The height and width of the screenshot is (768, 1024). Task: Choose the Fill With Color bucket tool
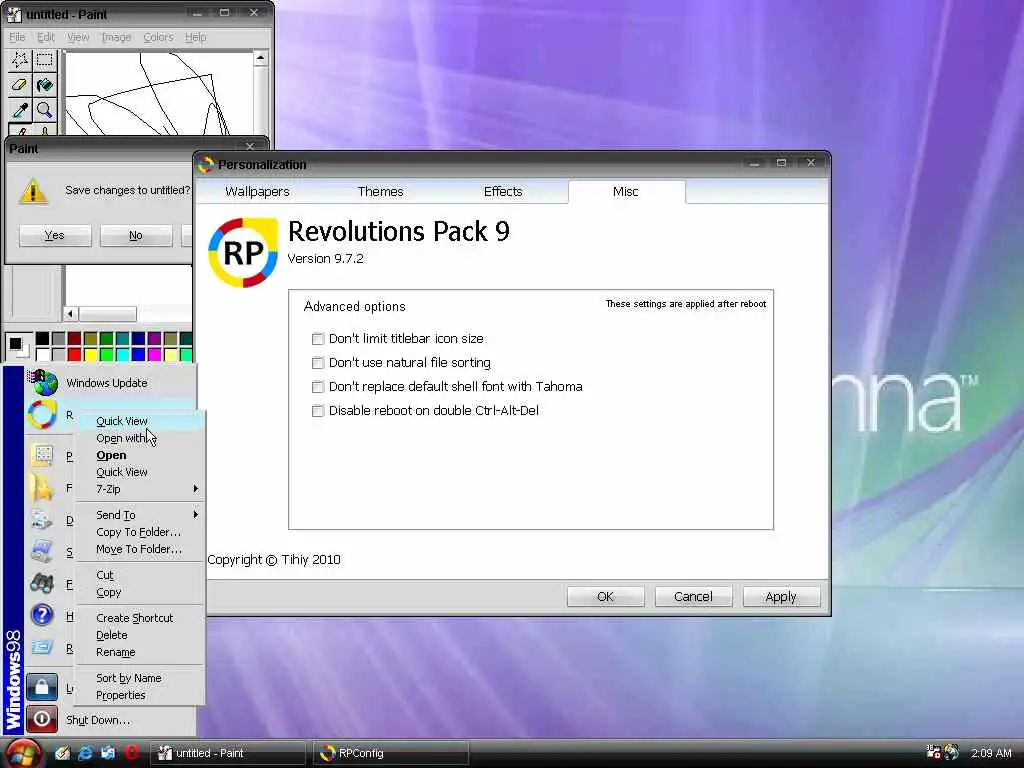click(44, 85)
